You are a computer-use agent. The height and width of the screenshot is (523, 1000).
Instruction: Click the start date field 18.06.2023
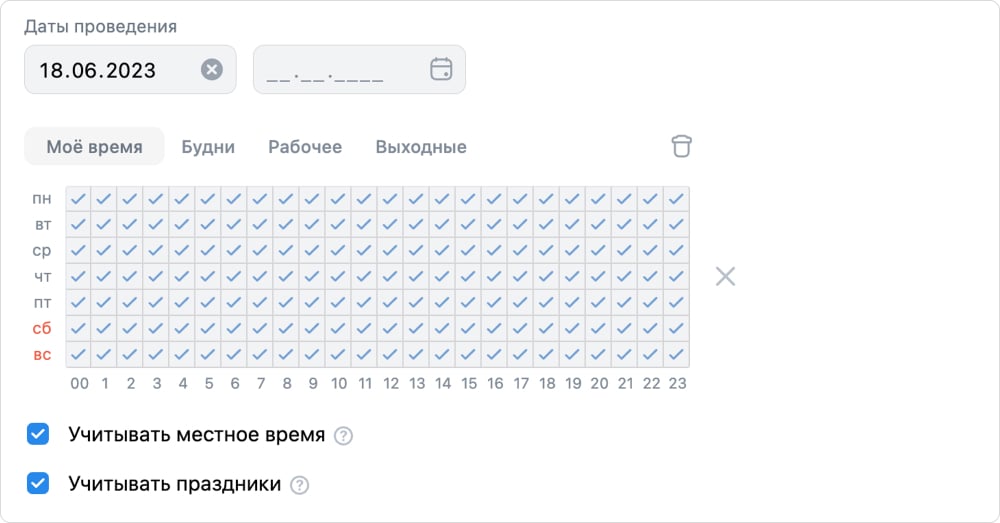[110, 70]
